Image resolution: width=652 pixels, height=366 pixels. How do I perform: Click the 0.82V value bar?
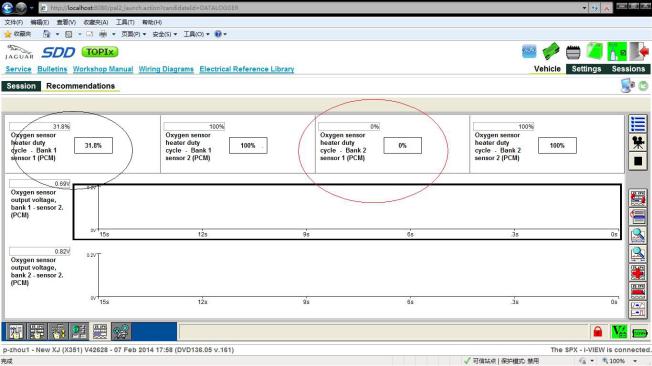point(40,251)
